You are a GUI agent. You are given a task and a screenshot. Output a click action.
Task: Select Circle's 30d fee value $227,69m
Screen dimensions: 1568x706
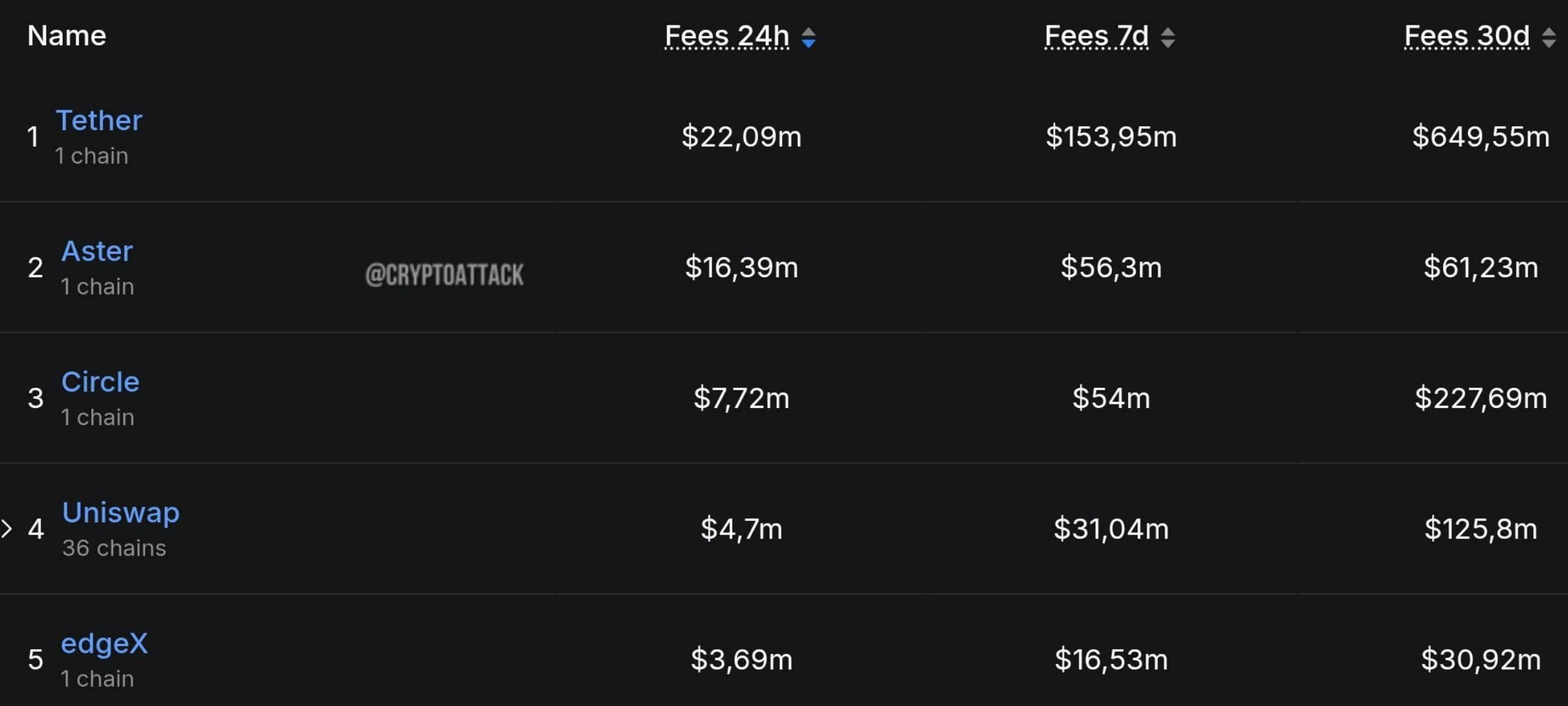tap(1480, 398)
